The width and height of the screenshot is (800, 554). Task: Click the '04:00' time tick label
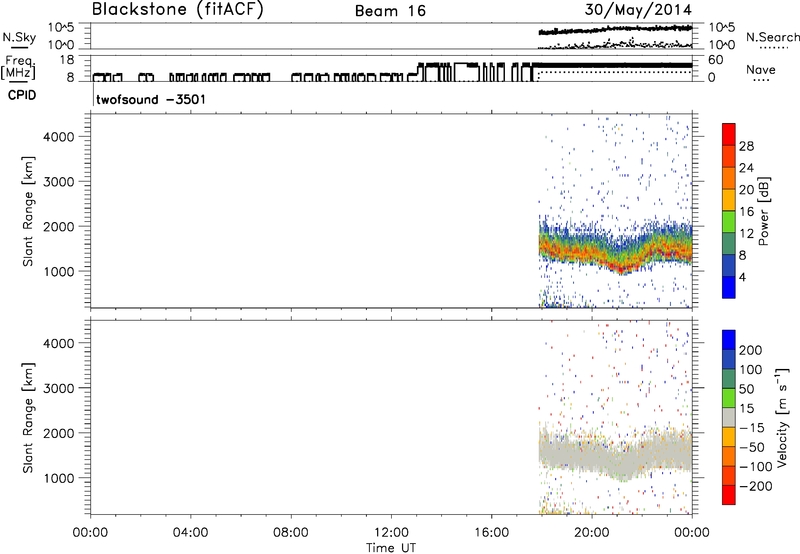point(190,533)
